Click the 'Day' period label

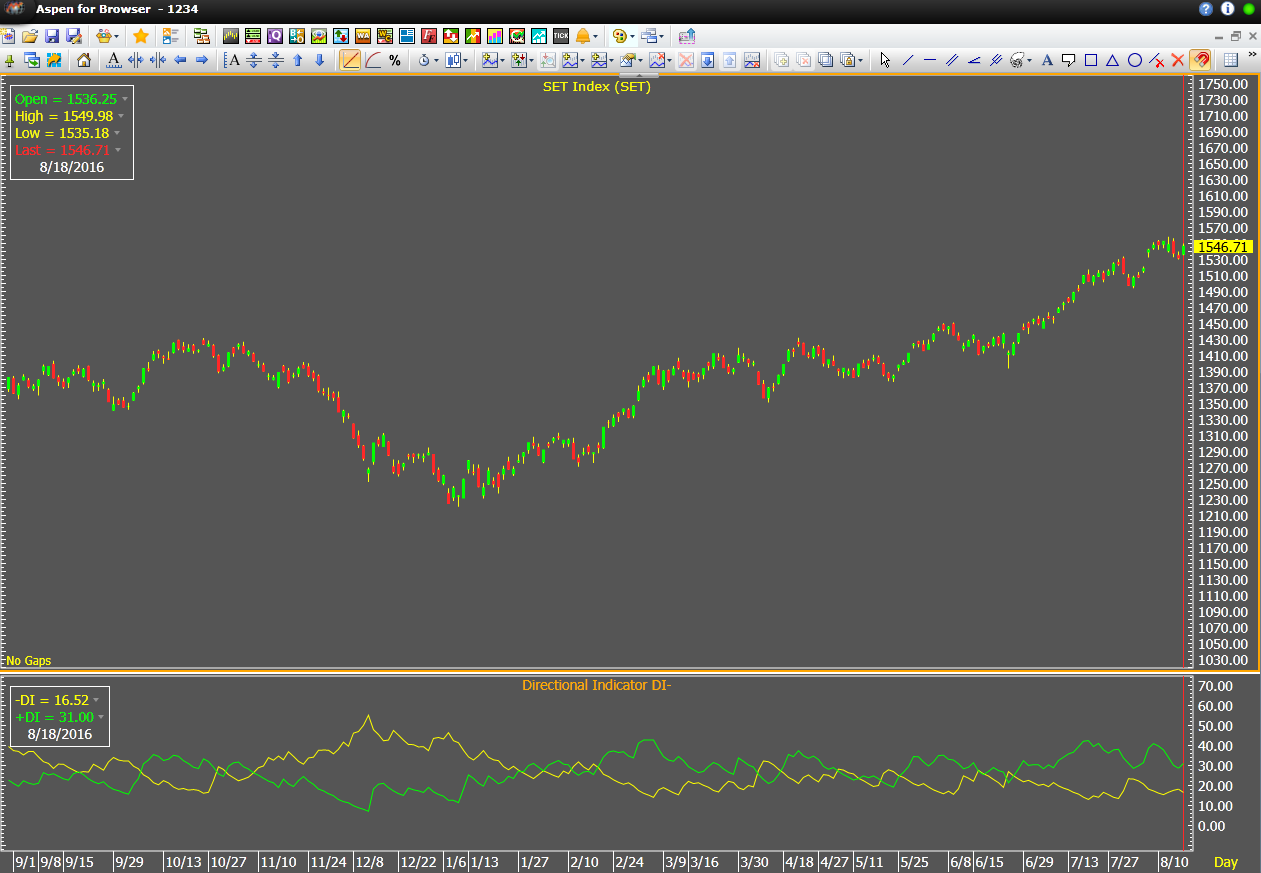pyautogui.click(x=1225, y=862)
